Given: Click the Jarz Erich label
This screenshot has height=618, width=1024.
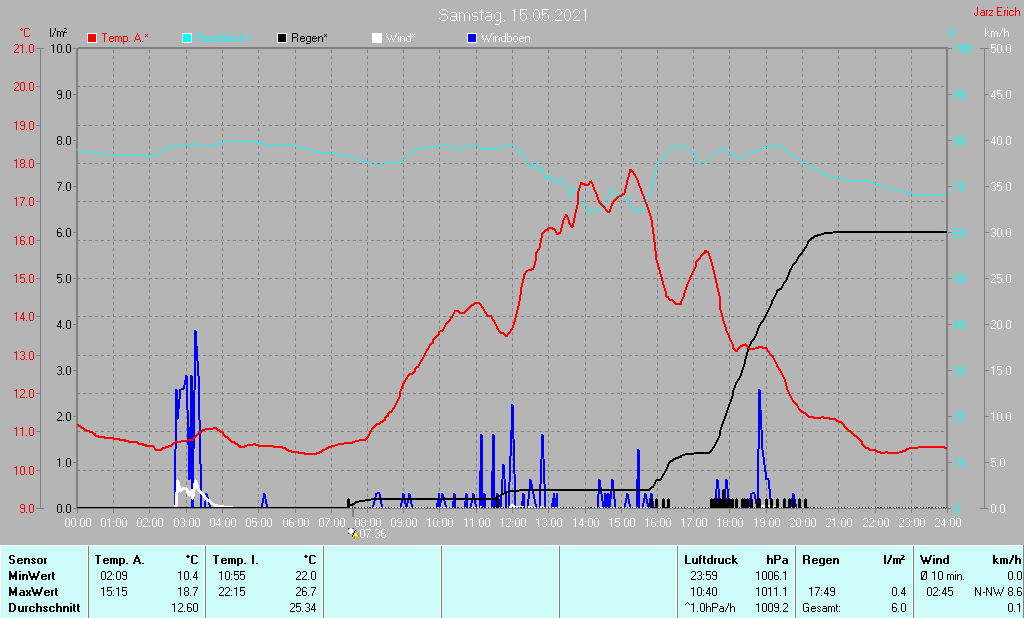Looking at the screenshot, I should tap(995, 13).
